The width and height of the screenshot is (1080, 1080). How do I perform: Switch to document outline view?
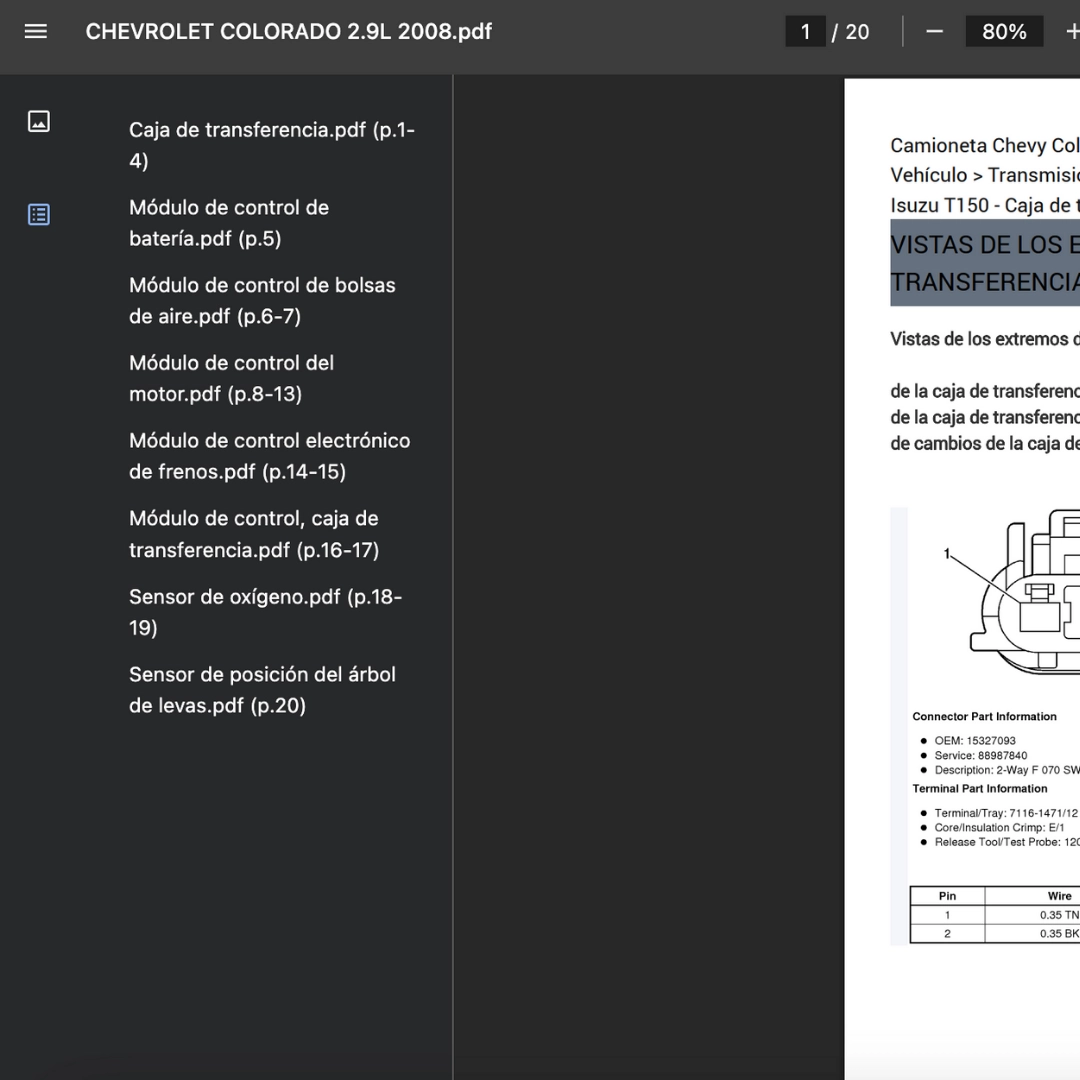click(x=39, y=214)
